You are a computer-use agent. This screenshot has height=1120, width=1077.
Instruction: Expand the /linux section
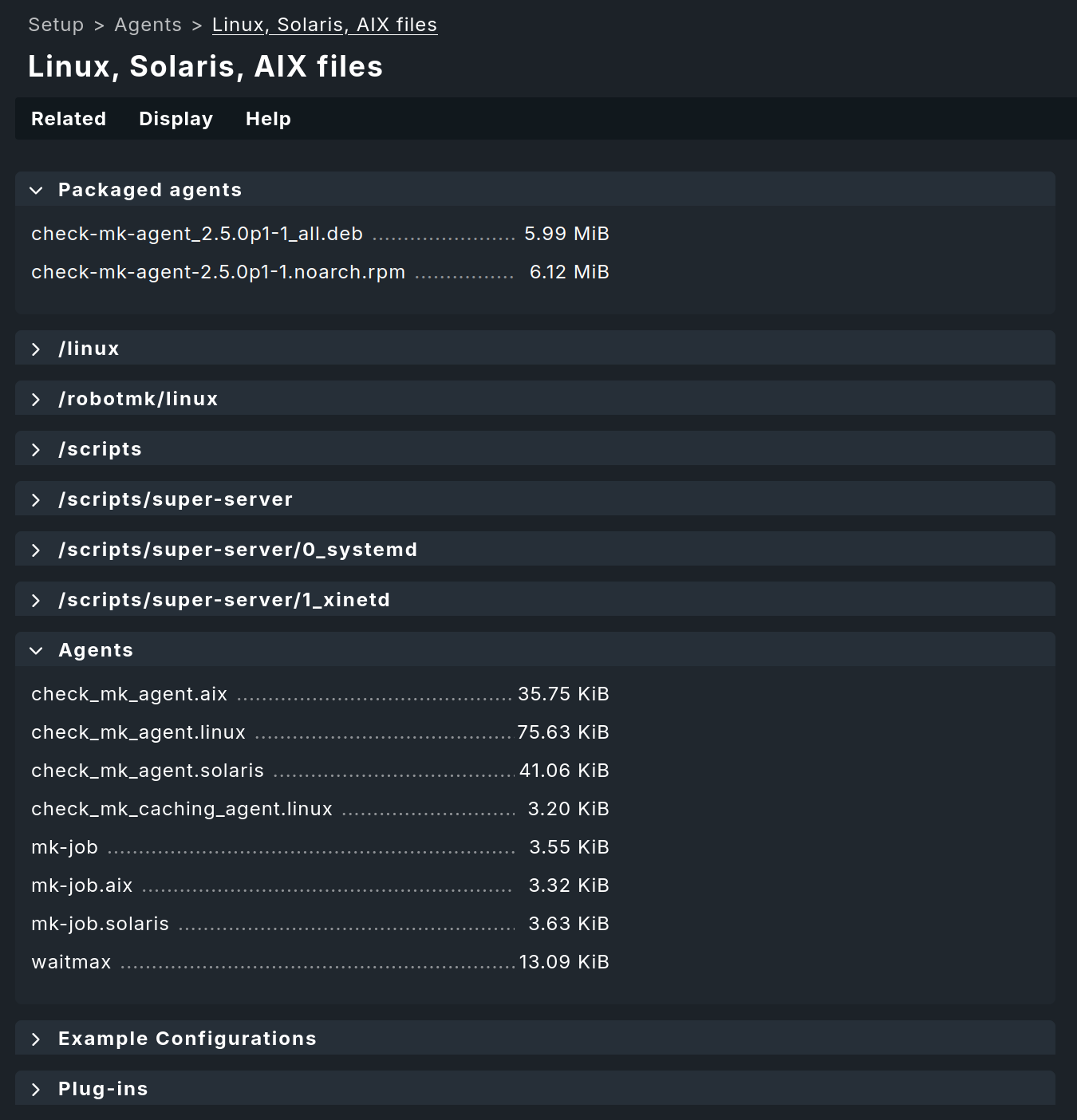click(36, 349)
